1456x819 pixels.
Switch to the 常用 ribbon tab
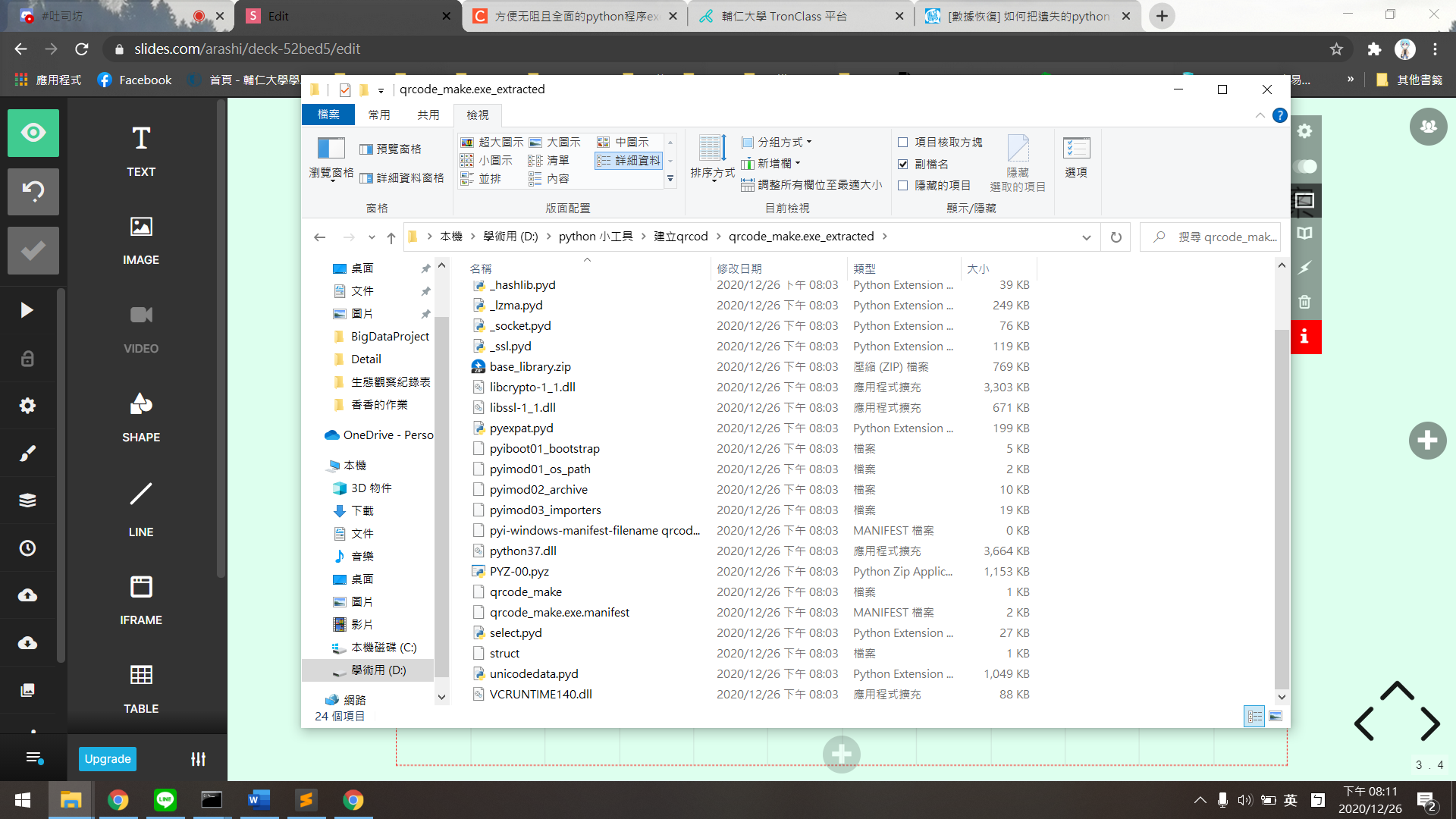click(x=379, y=115)
